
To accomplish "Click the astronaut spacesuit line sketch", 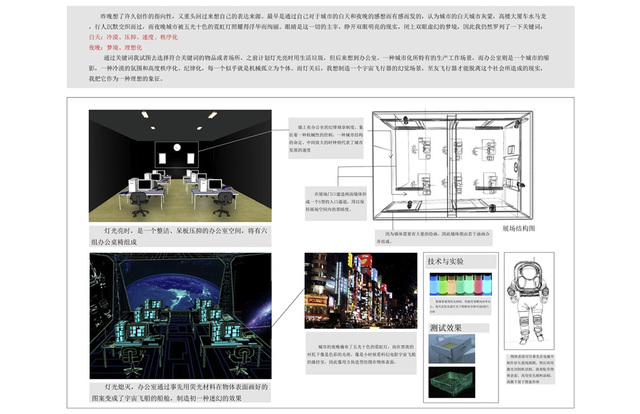I will (529, 301).
